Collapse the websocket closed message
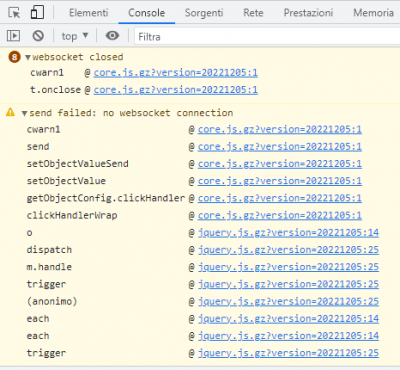 coord(28,57)
